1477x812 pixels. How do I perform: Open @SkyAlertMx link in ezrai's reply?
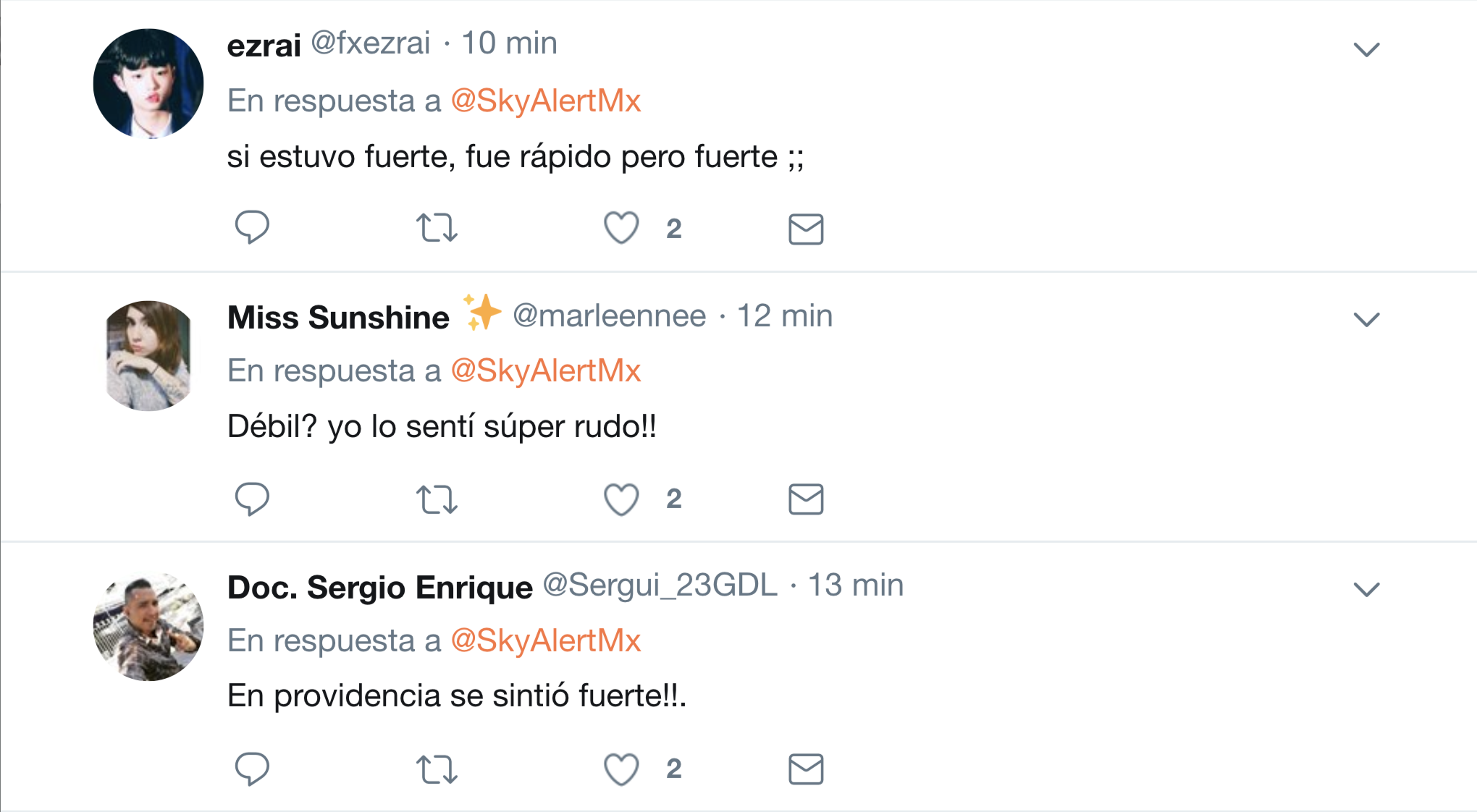tap(545, 101)
